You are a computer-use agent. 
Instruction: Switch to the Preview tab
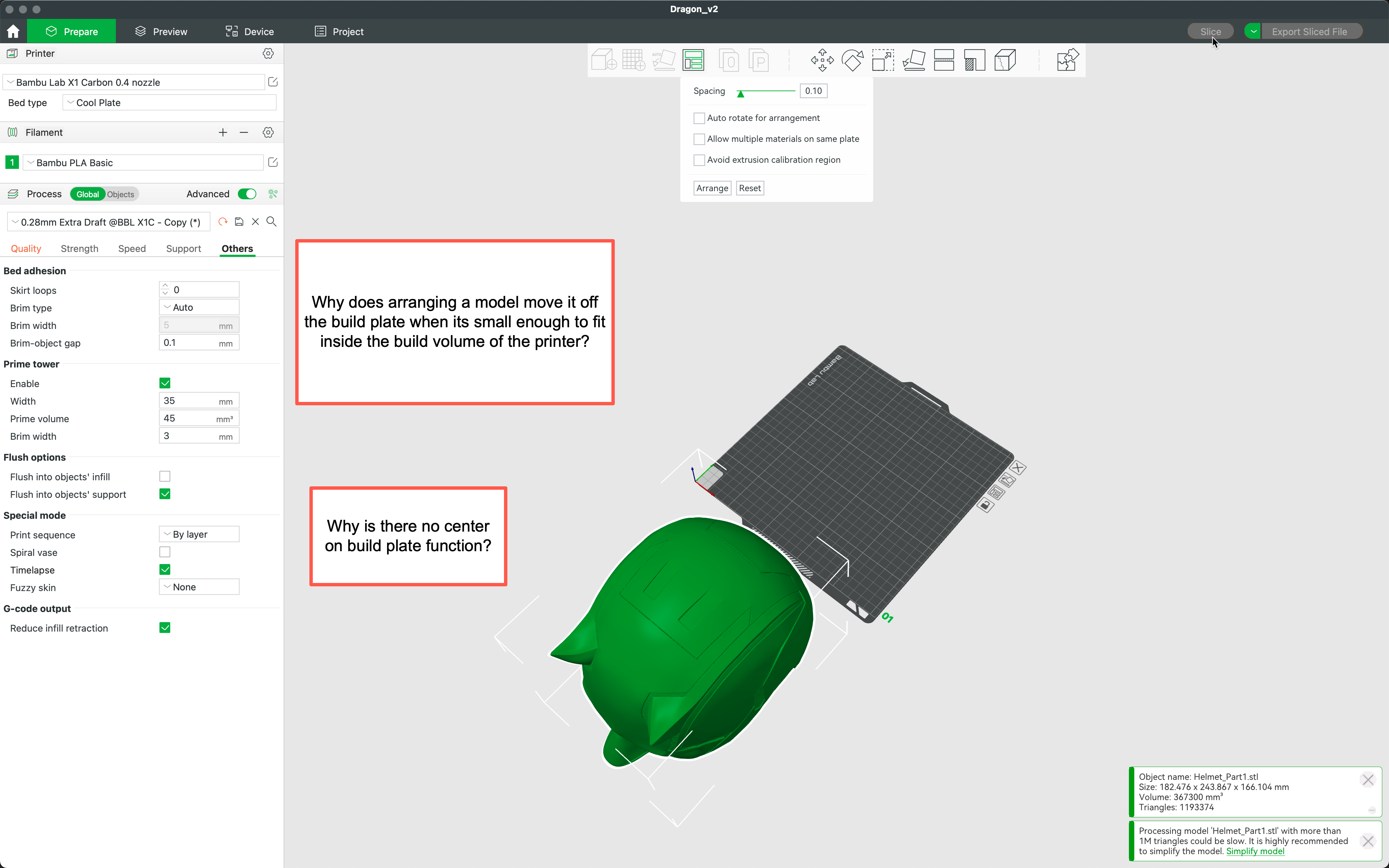pyautogui.click(x=161, y=31)
